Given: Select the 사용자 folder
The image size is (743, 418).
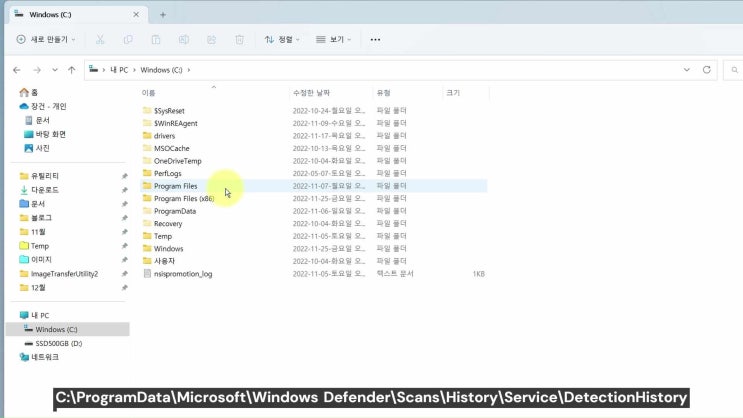Looking at the screenshot, I should point(164,261).
